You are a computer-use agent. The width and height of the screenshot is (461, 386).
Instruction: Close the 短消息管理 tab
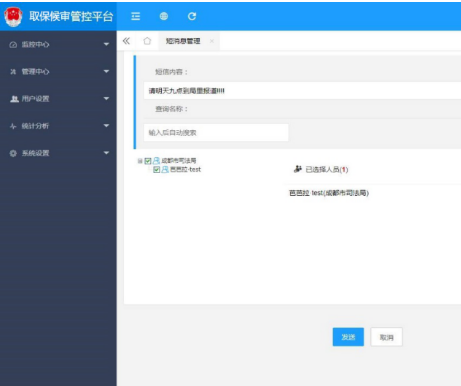click(x=212, y=41)
